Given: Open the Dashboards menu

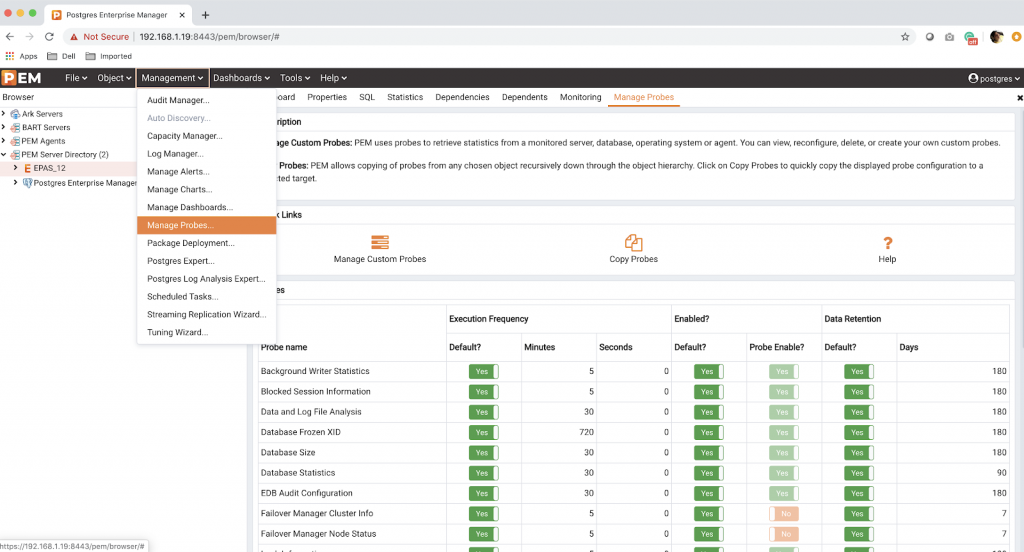Looking at the screenshot, I should coord(242,78).
